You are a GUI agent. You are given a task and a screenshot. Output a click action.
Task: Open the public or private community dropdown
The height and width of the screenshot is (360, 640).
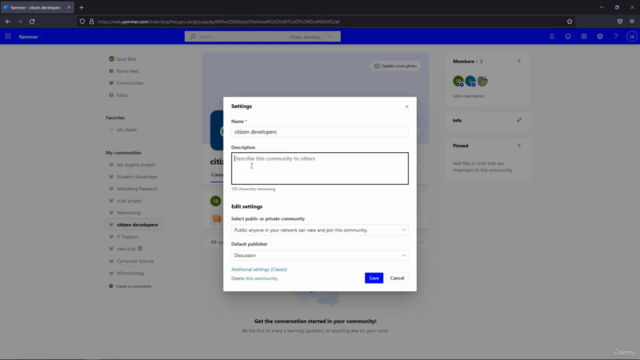pyautogui.click(x=320, y=230)
